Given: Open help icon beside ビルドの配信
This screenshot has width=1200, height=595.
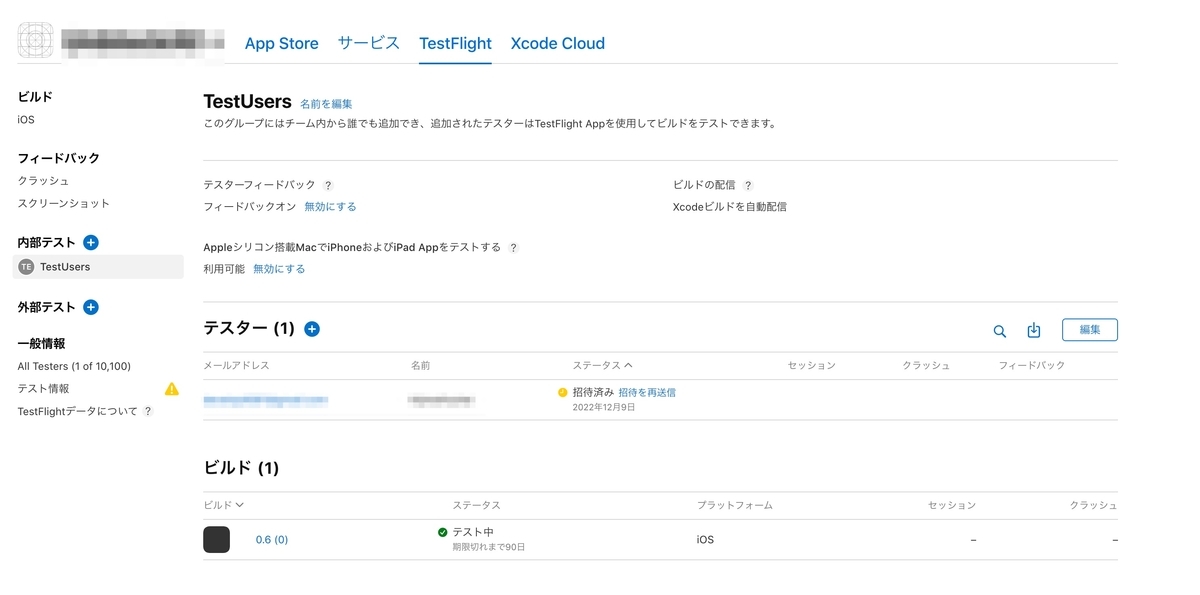Looking at the screenshot, I should (x=748, y=185).
